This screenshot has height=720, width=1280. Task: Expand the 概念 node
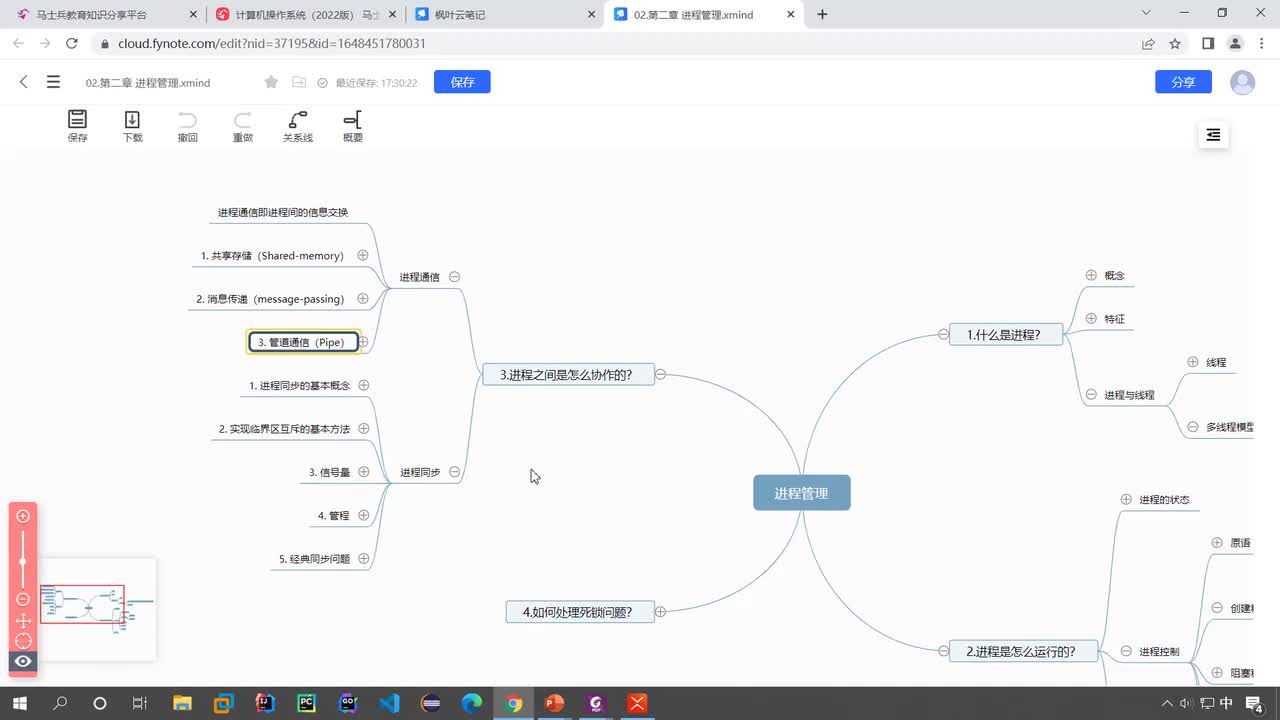point(1091,275)
